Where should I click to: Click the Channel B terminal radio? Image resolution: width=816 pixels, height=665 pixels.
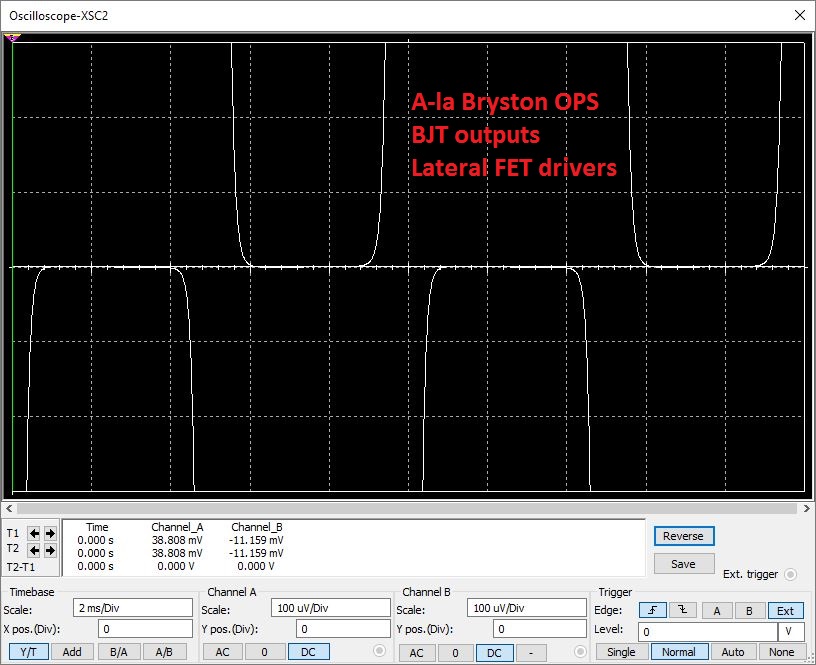pyautogui.click(x=580, y=651)
